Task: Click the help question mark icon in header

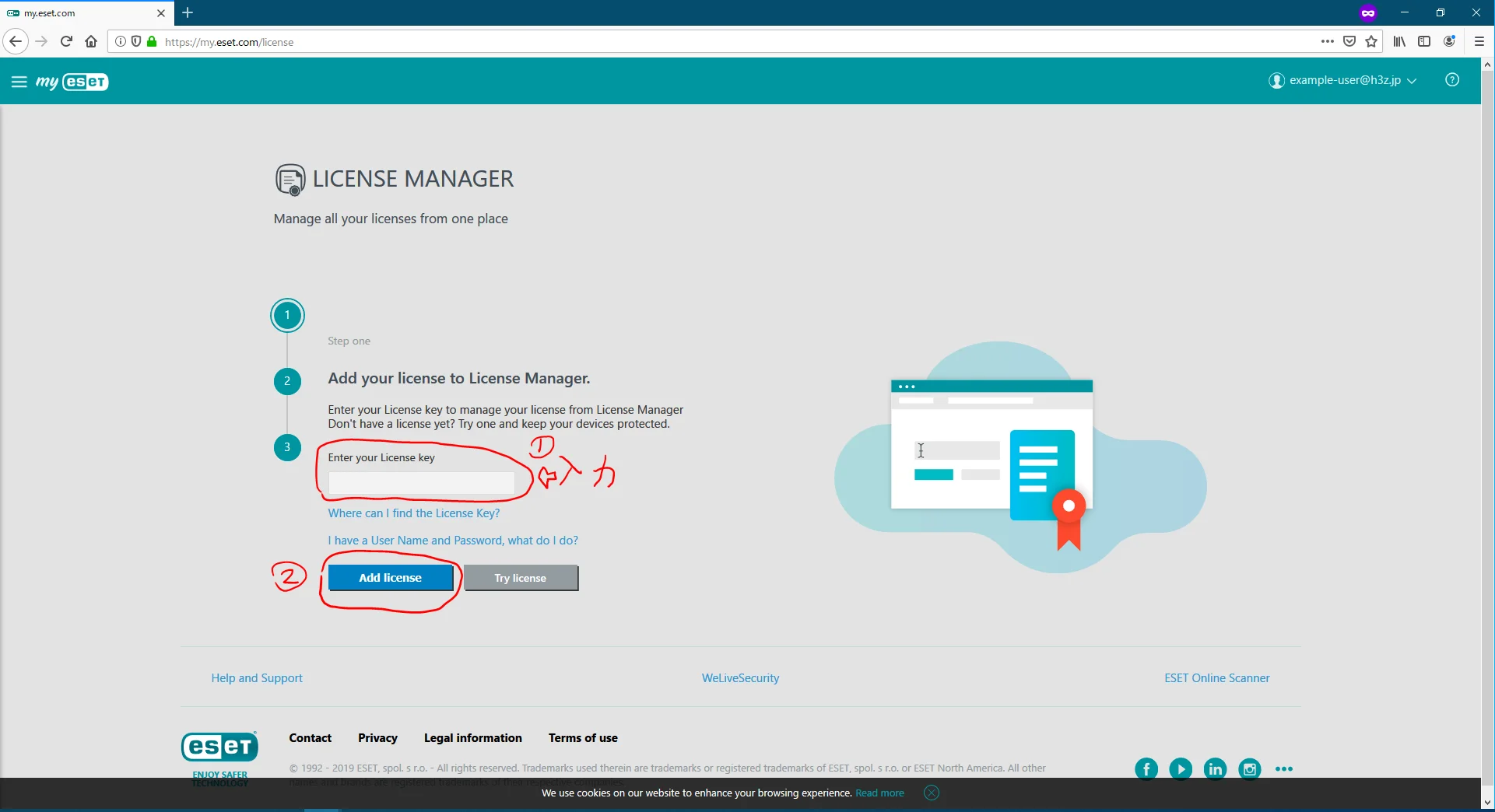Action: click(1451, 80)
